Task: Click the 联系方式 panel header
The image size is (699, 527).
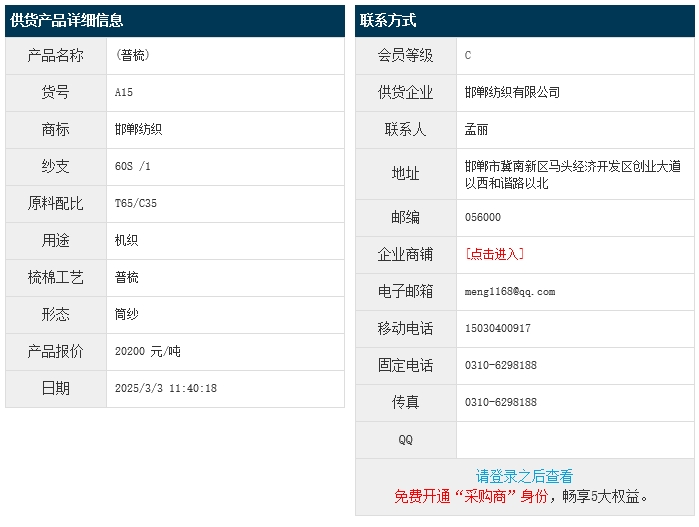Action: [x=389, y=20]
